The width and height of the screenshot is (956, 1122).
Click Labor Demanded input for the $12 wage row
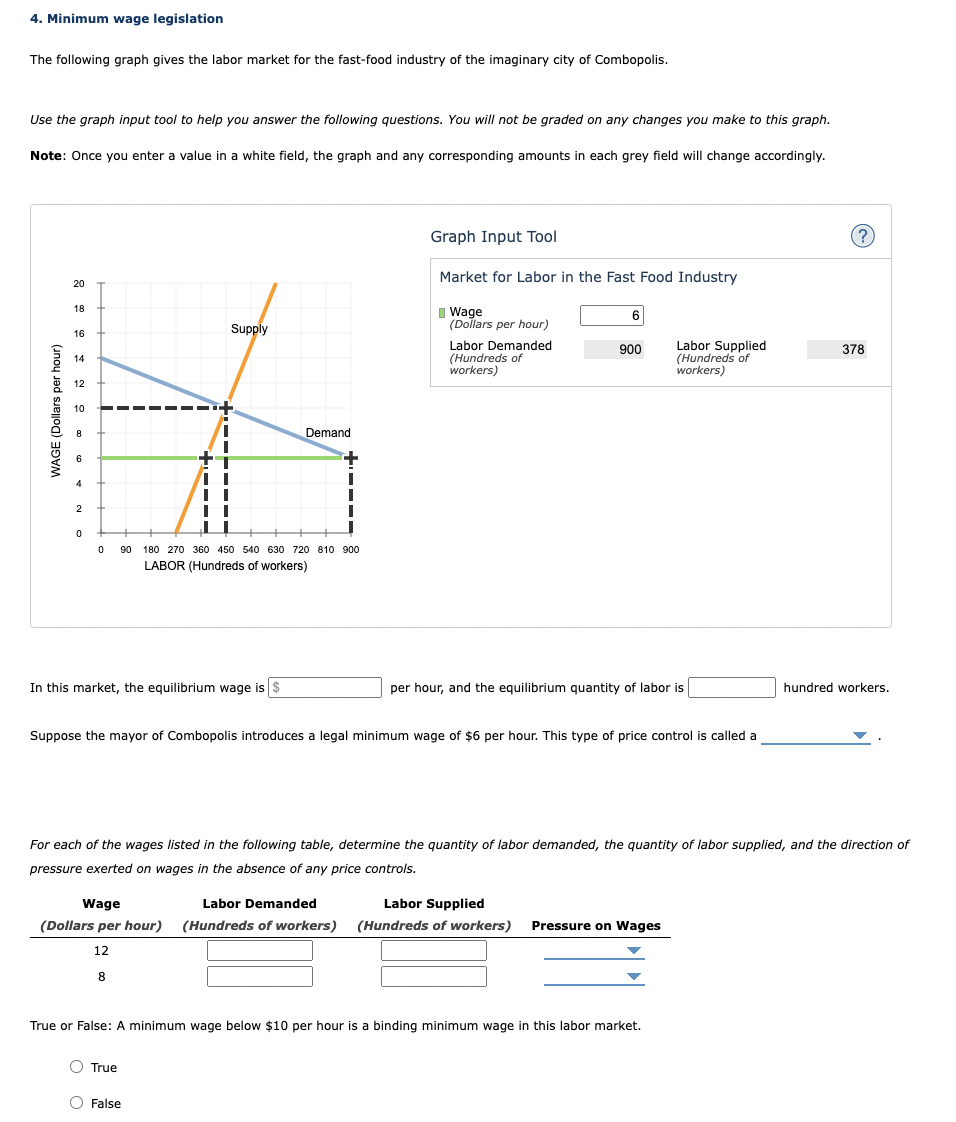(x=259, y=950)
